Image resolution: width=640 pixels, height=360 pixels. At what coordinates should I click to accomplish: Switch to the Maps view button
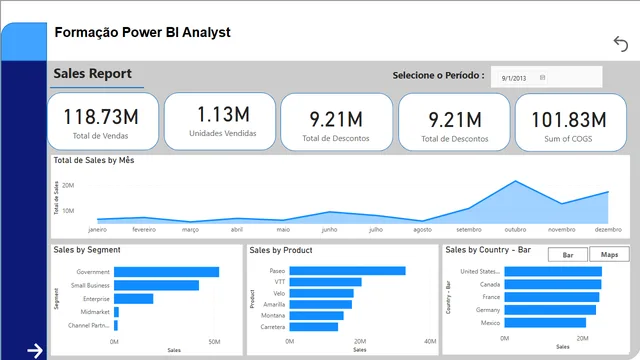point(609,254)
